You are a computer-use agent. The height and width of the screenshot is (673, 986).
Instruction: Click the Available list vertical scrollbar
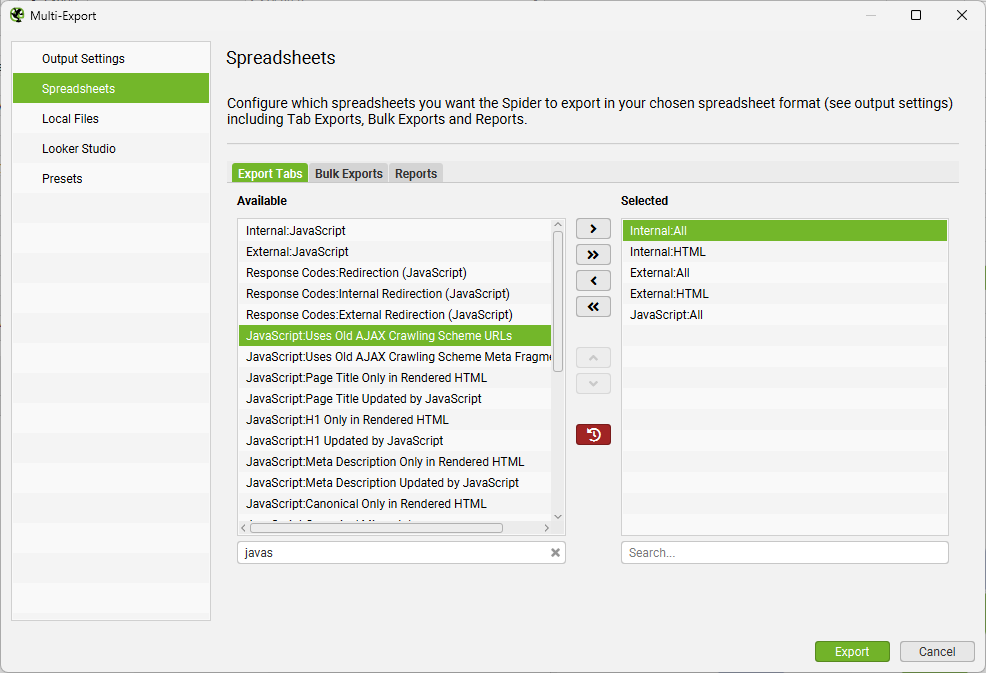pyautogui.click(x=558, y=300)
